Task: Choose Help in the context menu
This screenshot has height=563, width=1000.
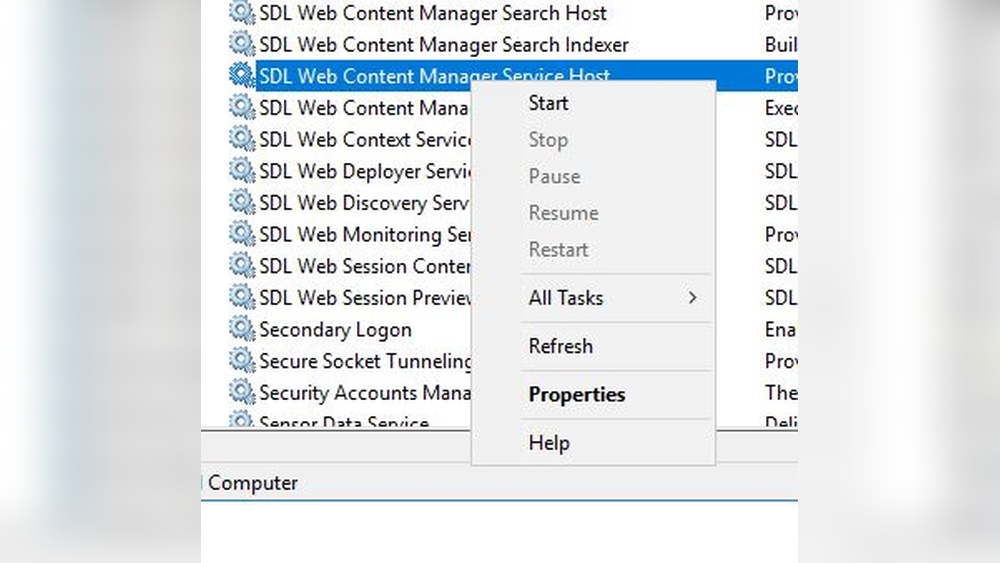Action: (548, 442)
